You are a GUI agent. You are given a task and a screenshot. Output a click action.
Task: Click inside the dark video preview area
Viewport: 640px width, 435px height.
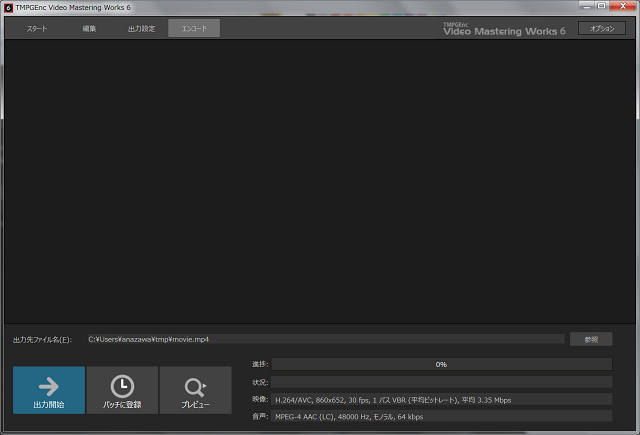coord(320,180)
